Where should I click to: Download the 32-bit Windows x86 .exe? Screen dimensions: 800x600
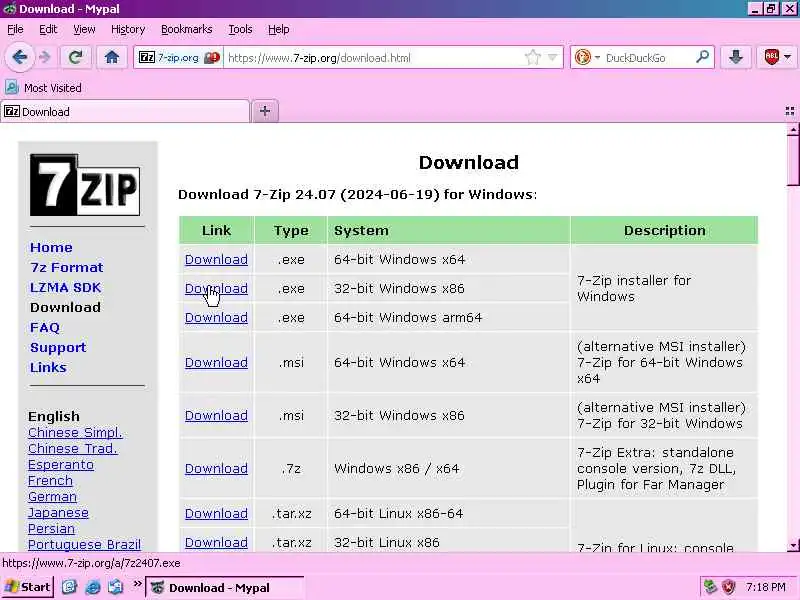click(x=216, y=288)
